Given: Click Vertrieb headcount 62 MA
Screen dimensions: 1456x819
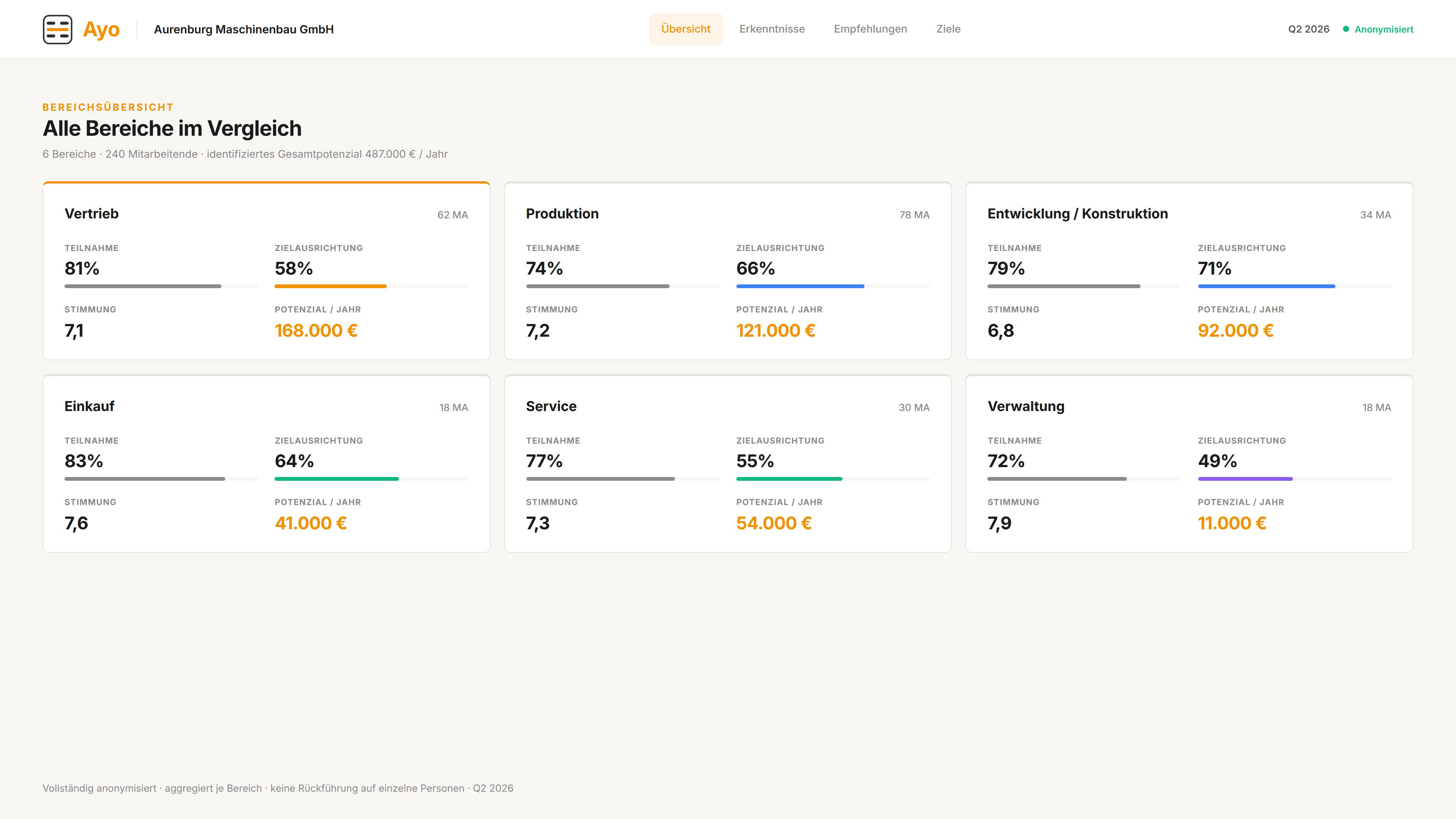Looking at the screenshot, I should [x=452, y=215].
